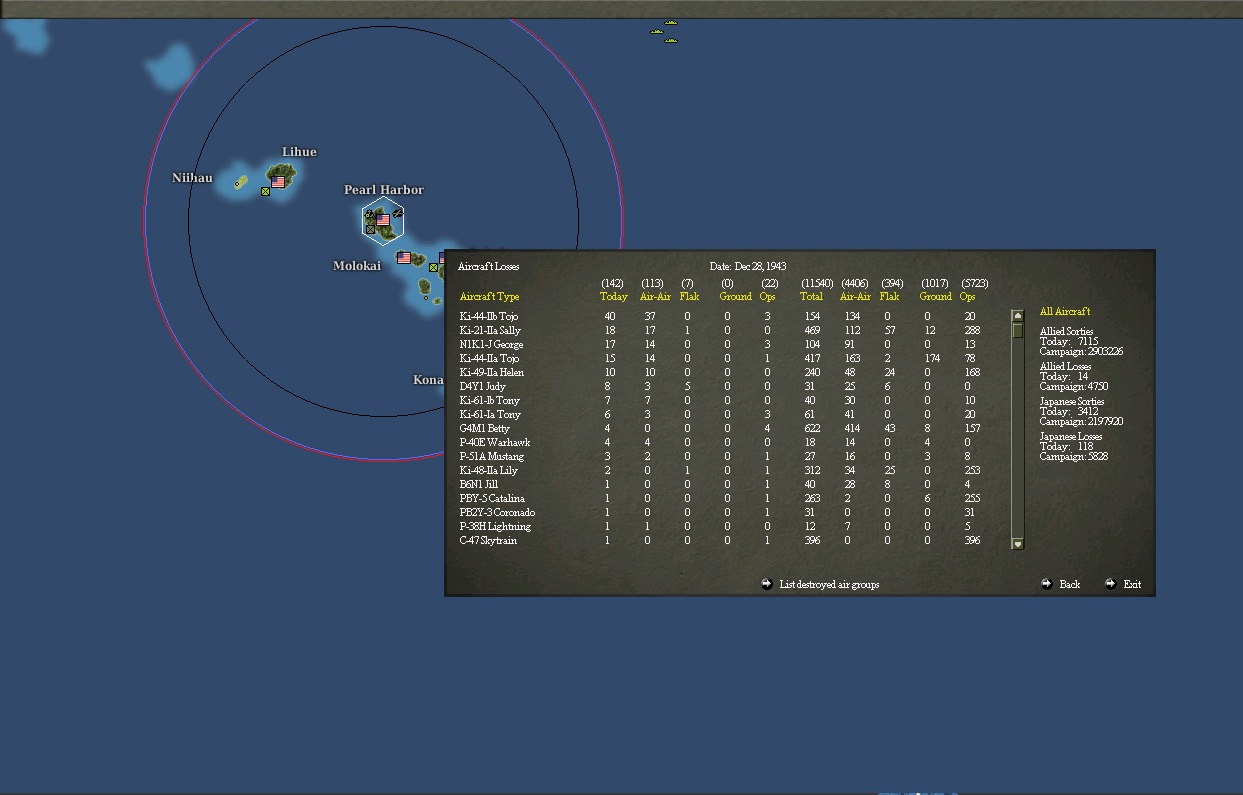Select the B6N1 Jill row
1243x795 pixels.
point(720,485)
